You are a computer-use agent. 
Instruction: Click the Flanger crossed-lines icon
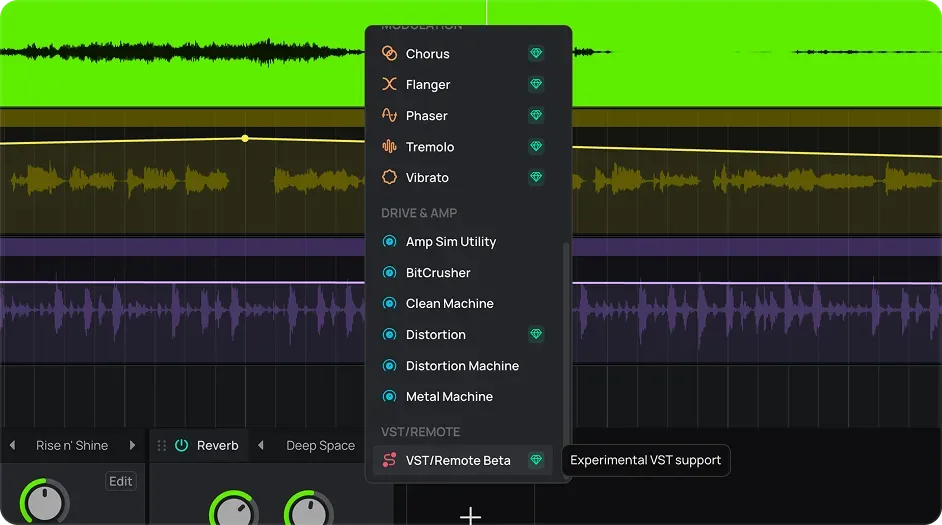tap(389, 84)
